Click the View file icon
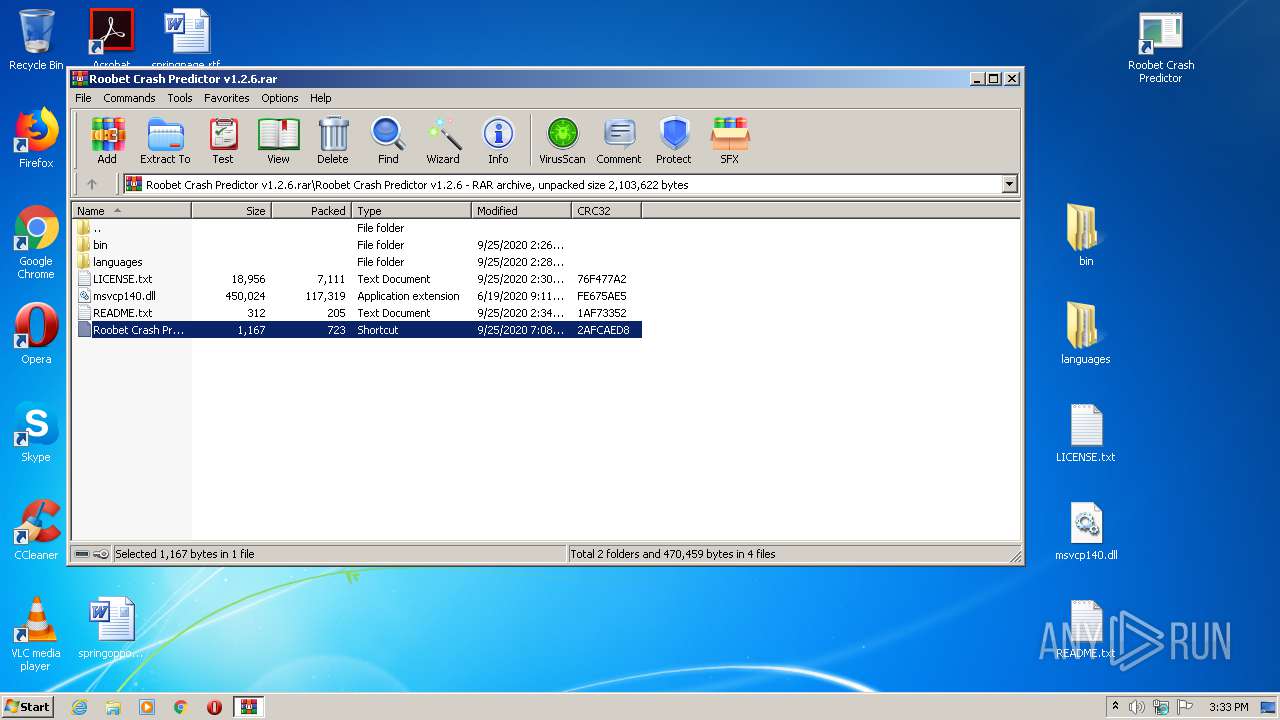The image size is (1280, 720). (x=278, y=140)
